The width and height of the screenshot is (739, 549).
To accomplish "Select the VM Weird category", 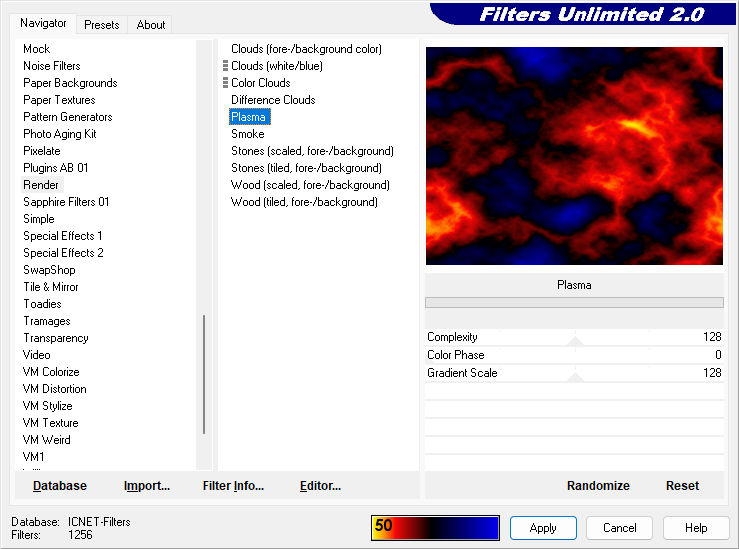I will (x=47, y=440).
